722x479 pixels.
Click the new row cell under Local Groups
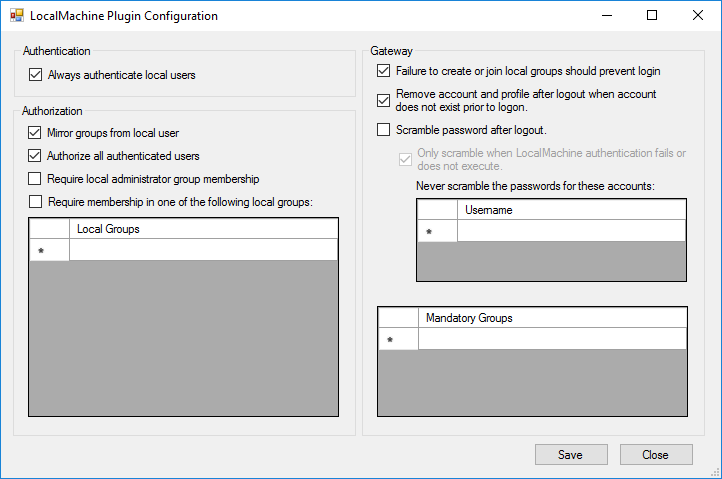click(203, 250)
